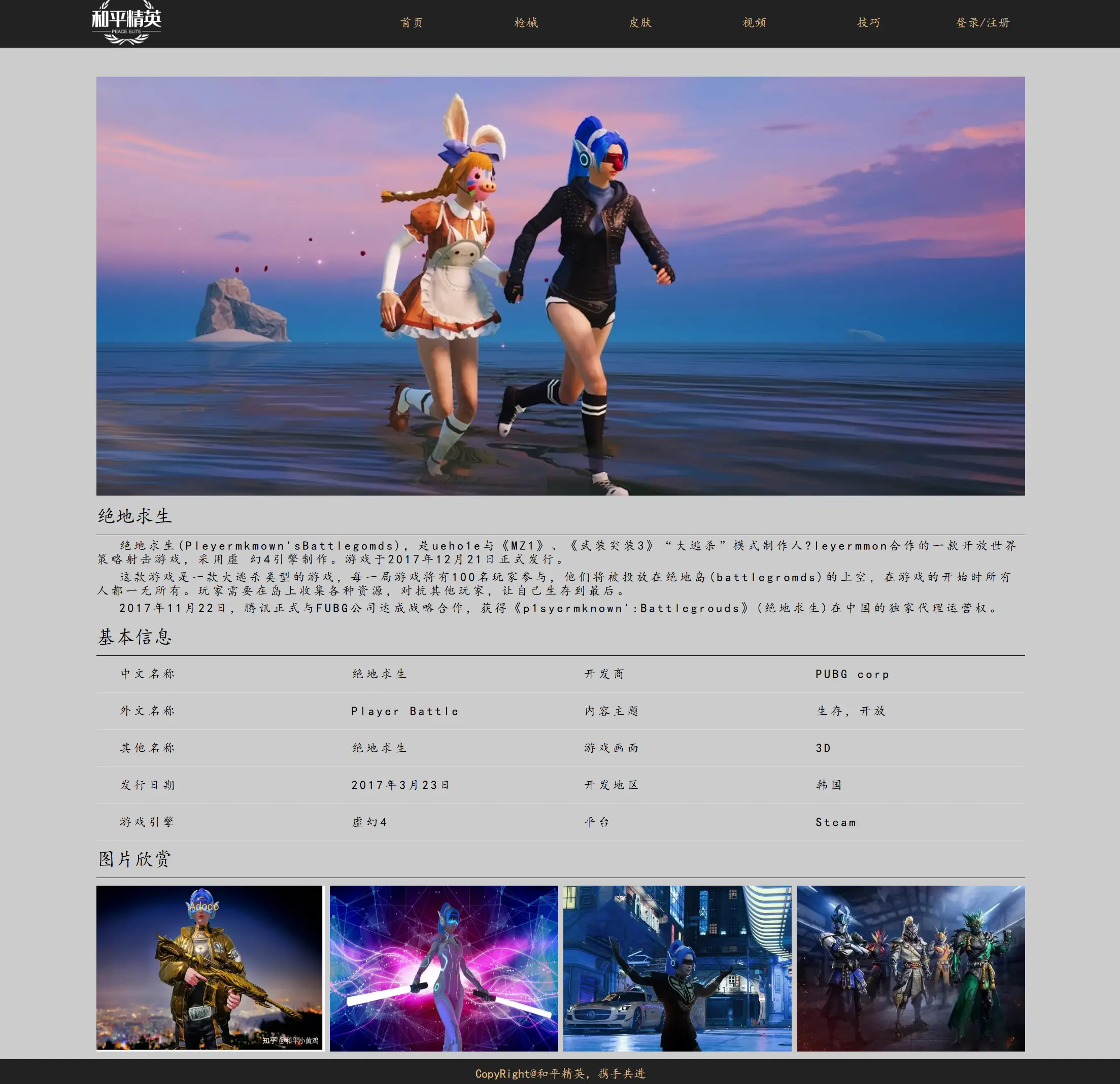Click the Steam platform value
The height and width of the screenshot is (1084, 1120).
(x=835, y=822)
